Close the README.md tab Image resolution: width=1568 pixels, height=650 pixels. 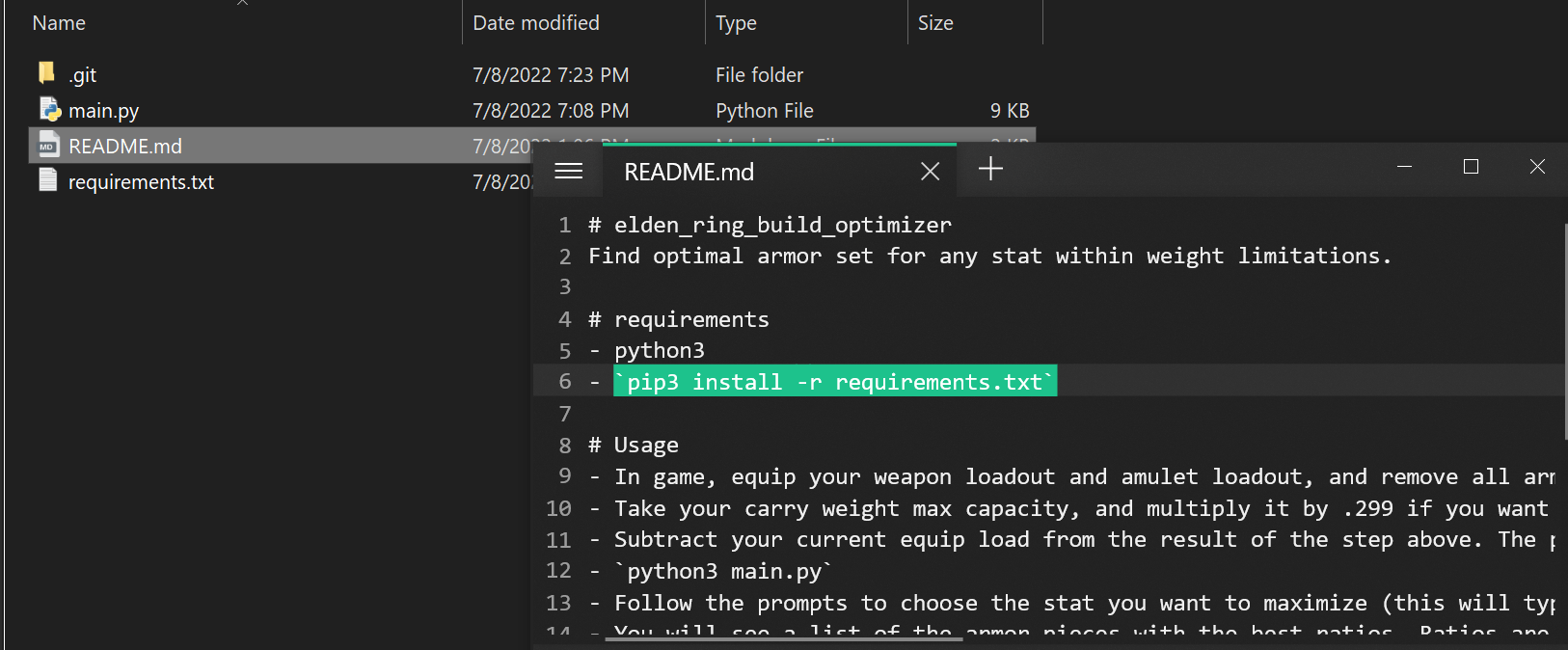[x=930, y=172]
